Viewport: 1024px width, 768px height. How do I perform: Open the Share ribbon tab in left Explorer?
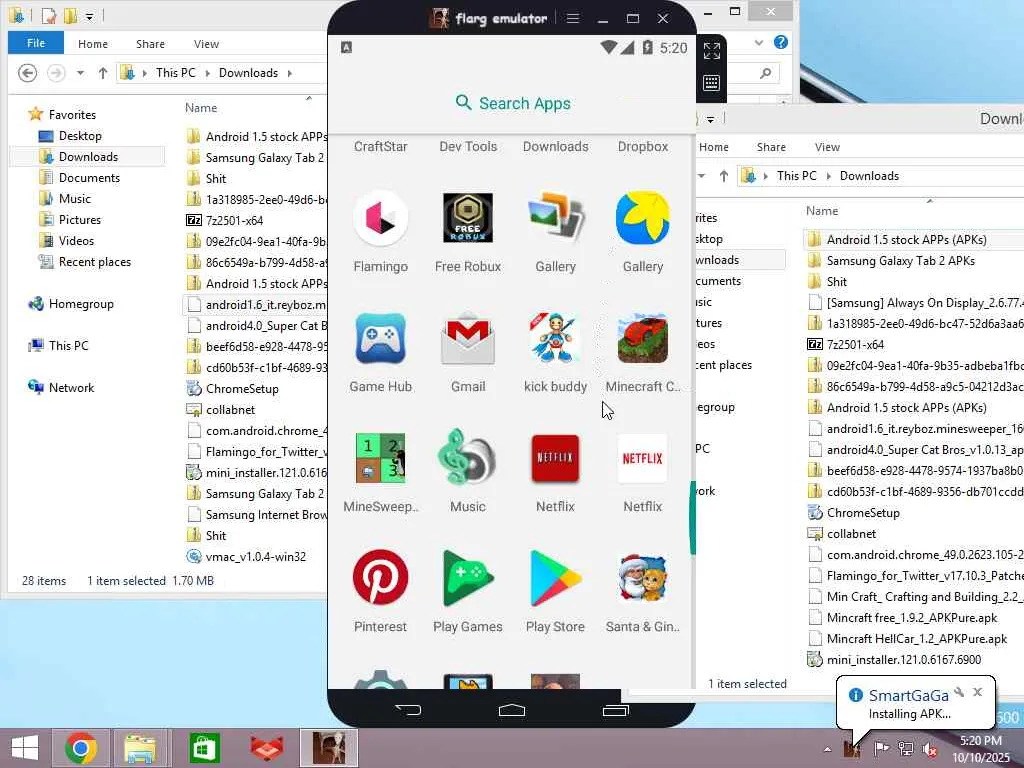150,44
